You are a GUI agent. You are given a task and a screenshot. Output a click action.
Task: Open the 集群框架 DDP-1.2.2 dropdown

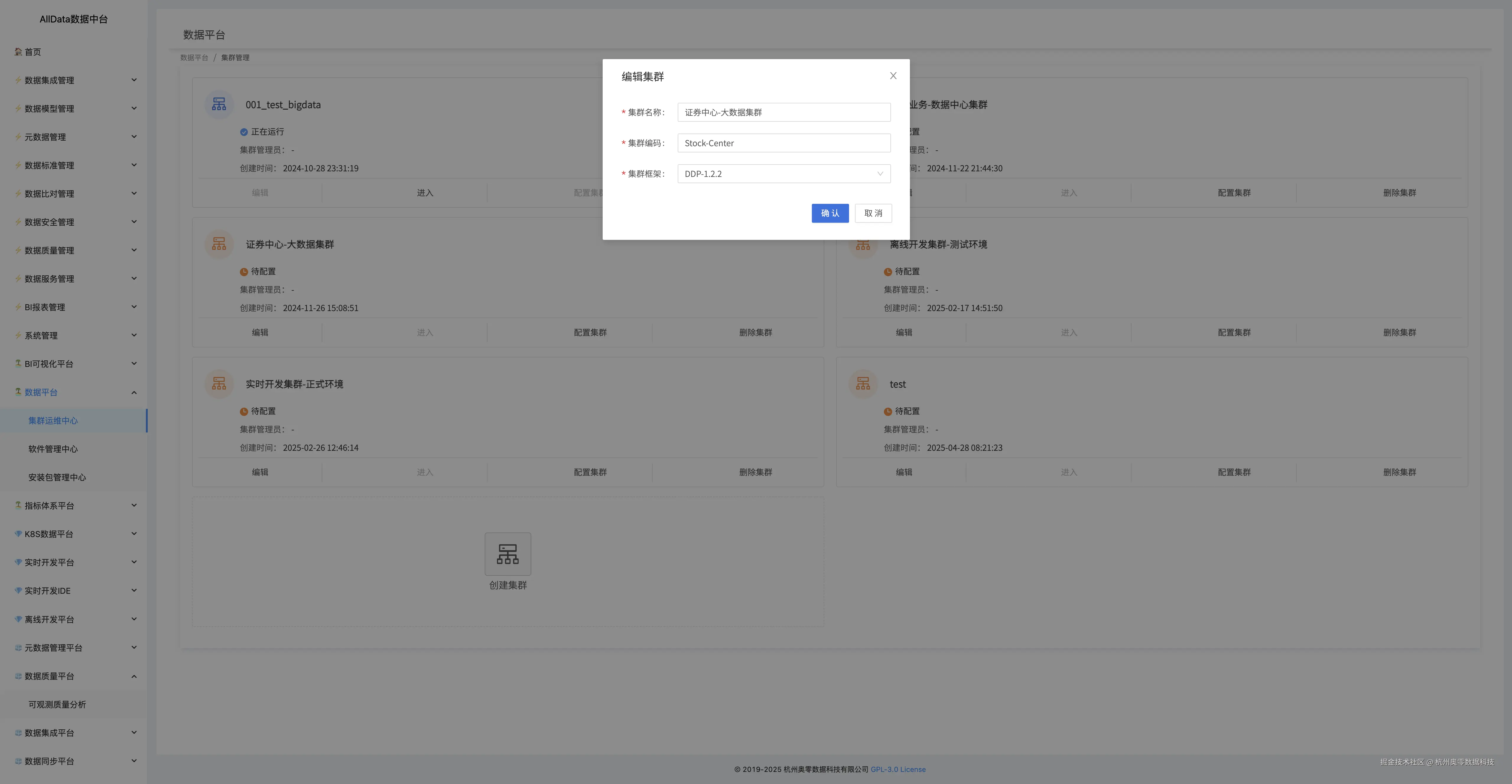pyautogui.click(x=783, y=174)
